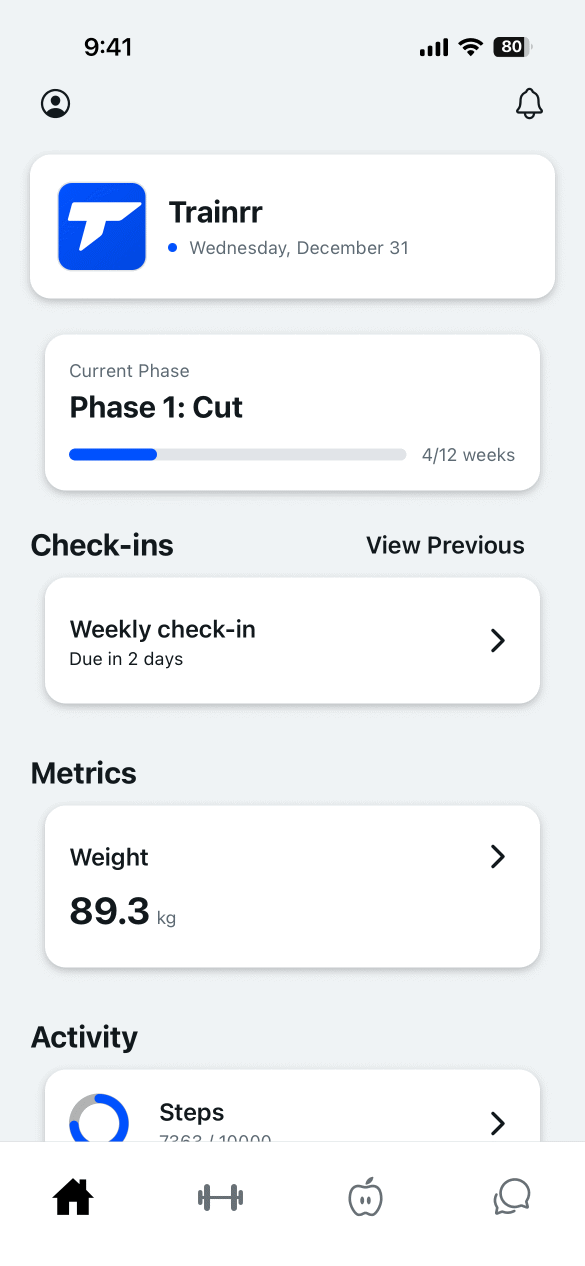Switch to the Home tab
585x1266 pixels.
(x=72, y=1196)
